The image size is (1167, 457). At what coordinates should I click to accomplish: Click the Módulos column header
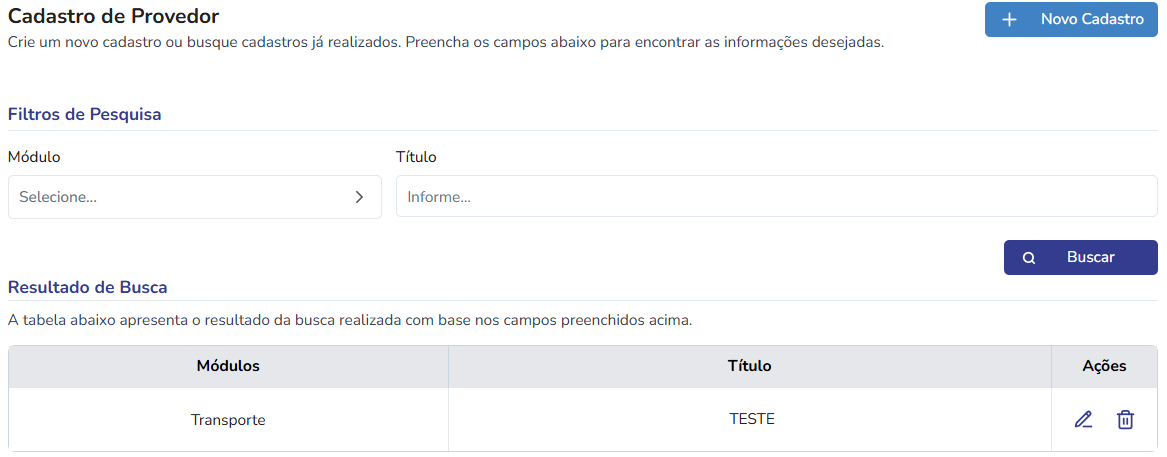228,366
